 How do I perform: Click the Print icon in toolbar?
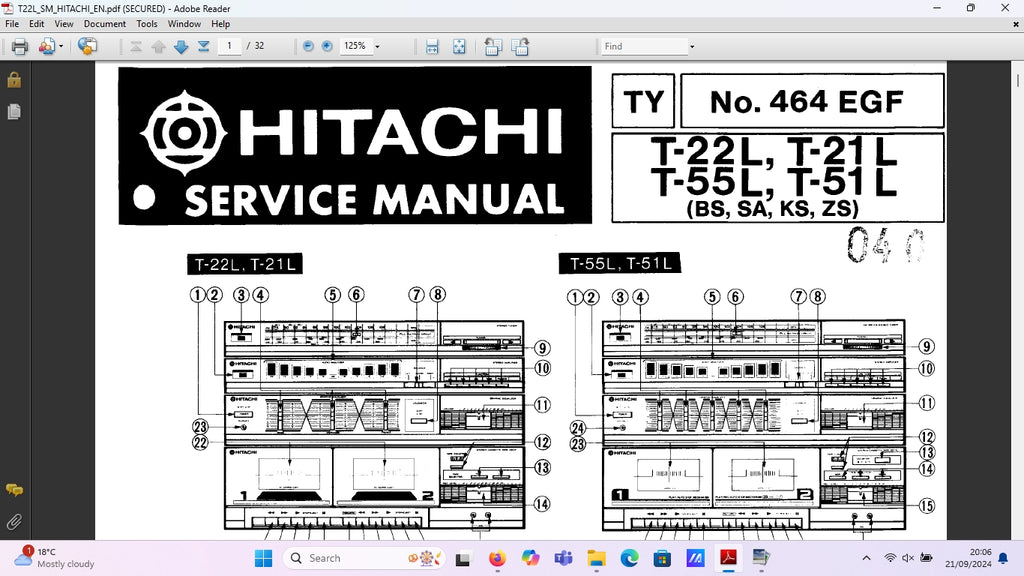tap(19, 46)
